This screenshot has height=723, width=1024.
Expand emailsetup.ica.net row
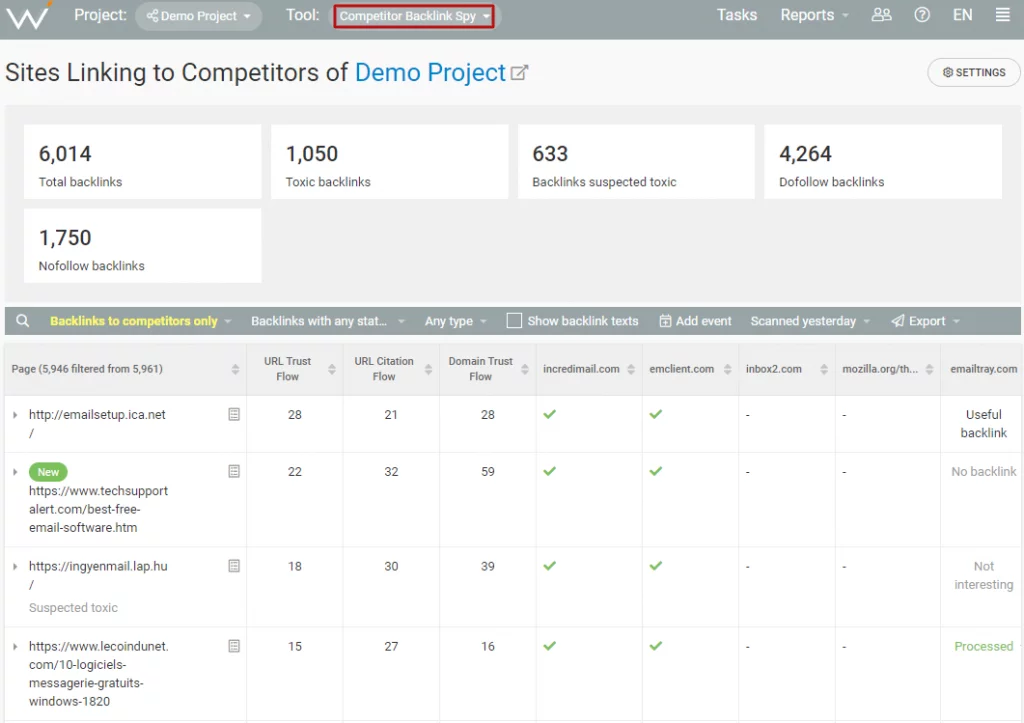[15, 415]
